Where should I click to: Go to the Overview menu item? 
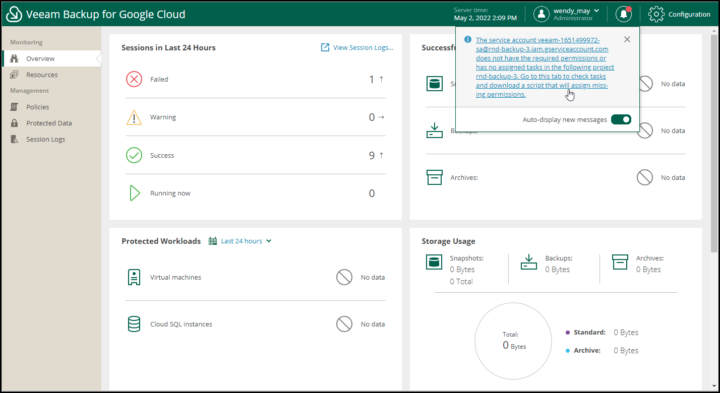click(51, 59)
